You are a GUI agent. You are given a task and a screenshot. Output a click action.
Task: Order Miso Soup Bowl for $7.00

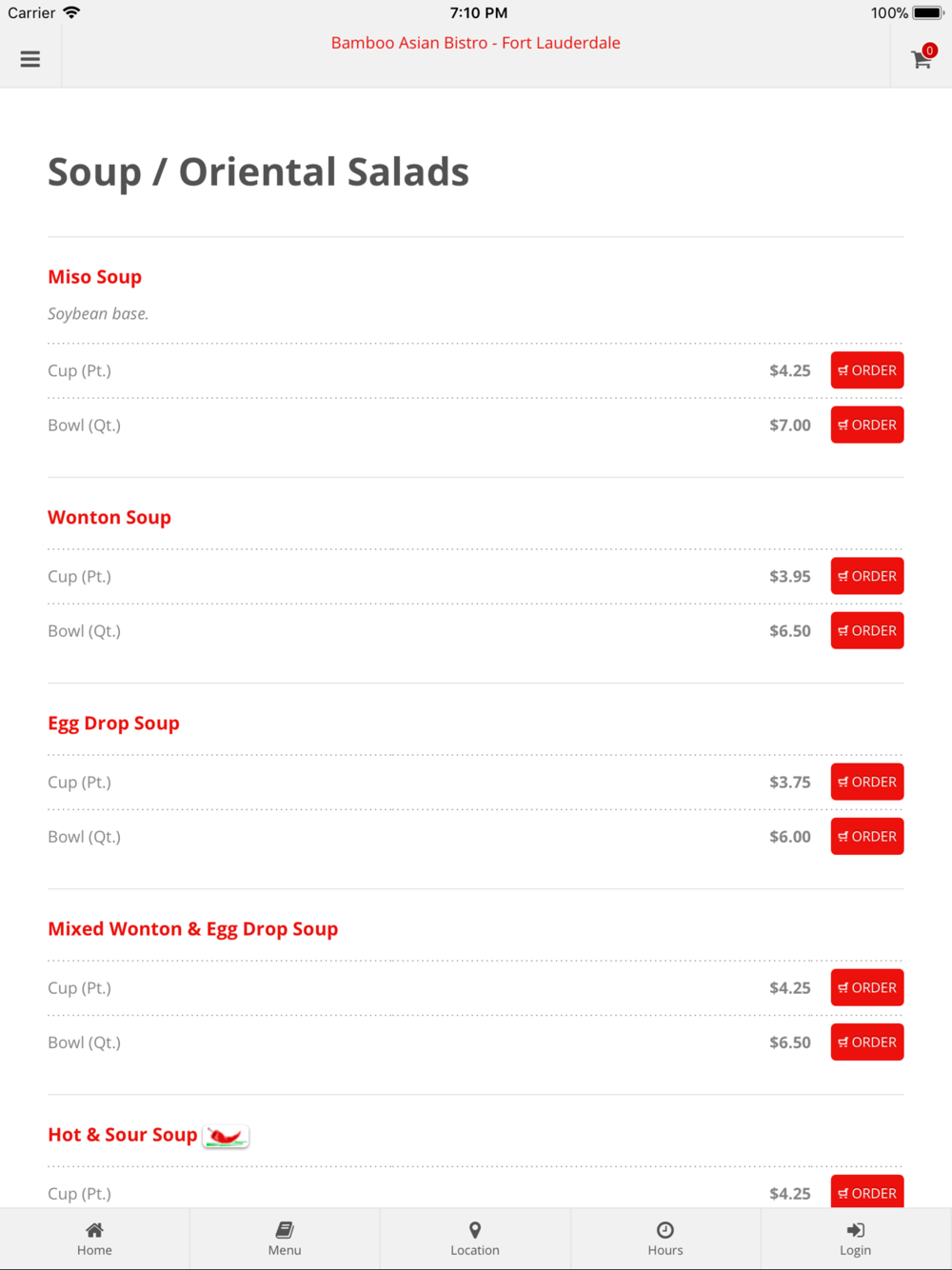point(866,426)
